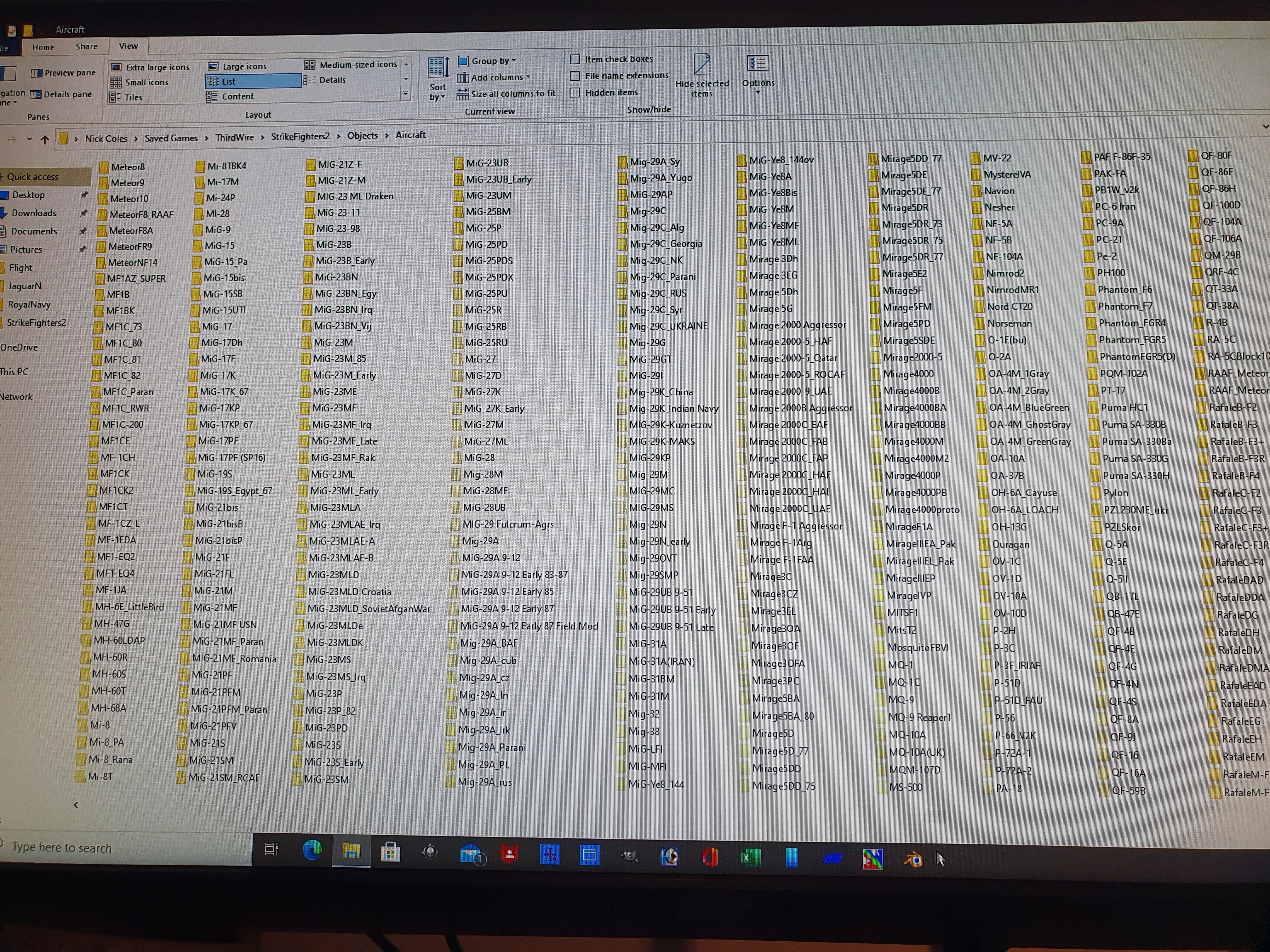Open Downloads in the navigation pane
The width and height of the screenshot is (1270, 952).
tap(34, 213)
